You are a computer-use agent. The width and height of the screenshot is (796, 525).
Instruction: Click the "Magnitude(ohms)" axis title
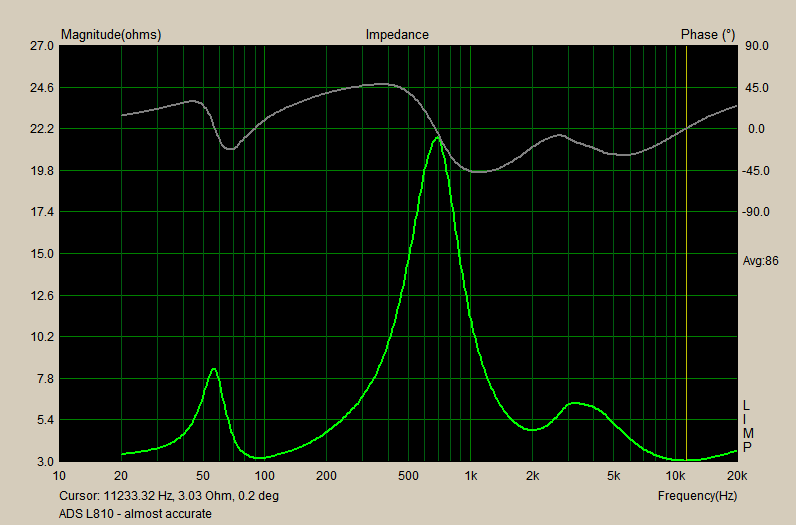(111, 35)
